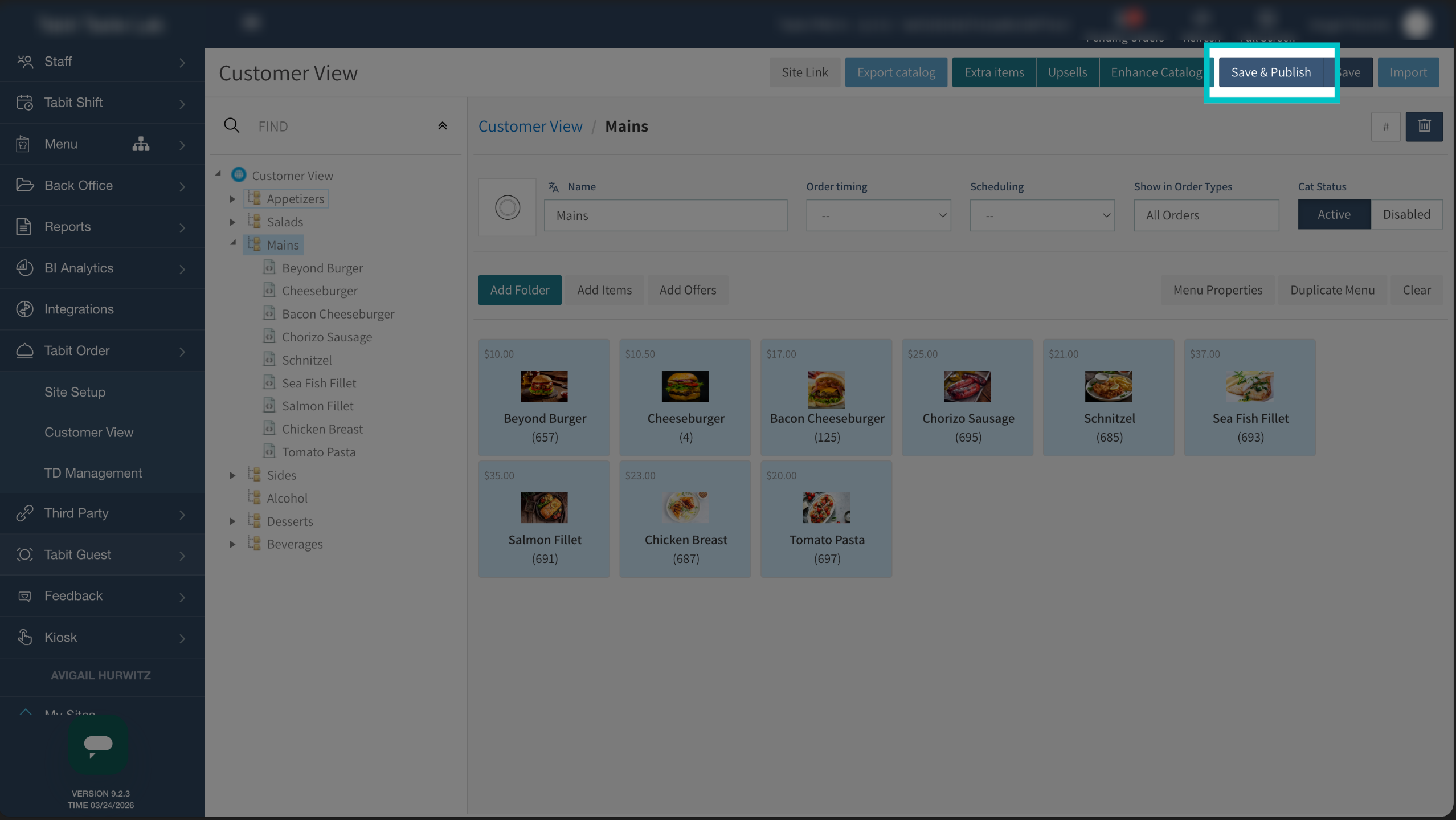The width and height of the screenshot is (1456, 820).
Task: Open BI Analytics in sidebar
Action: [x=102, y=268]
